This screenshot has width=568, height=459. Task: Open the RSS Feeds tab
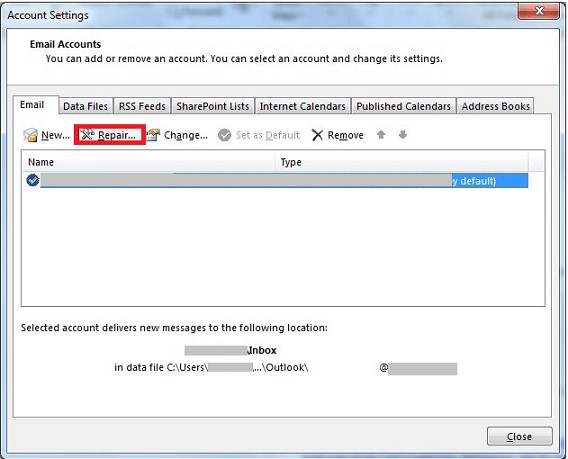(x=142, y=106)
